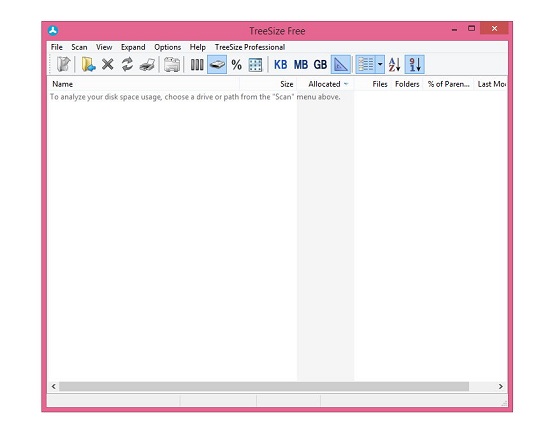Open the Scan menu
550x432 pixels.
tap(79, 47)
